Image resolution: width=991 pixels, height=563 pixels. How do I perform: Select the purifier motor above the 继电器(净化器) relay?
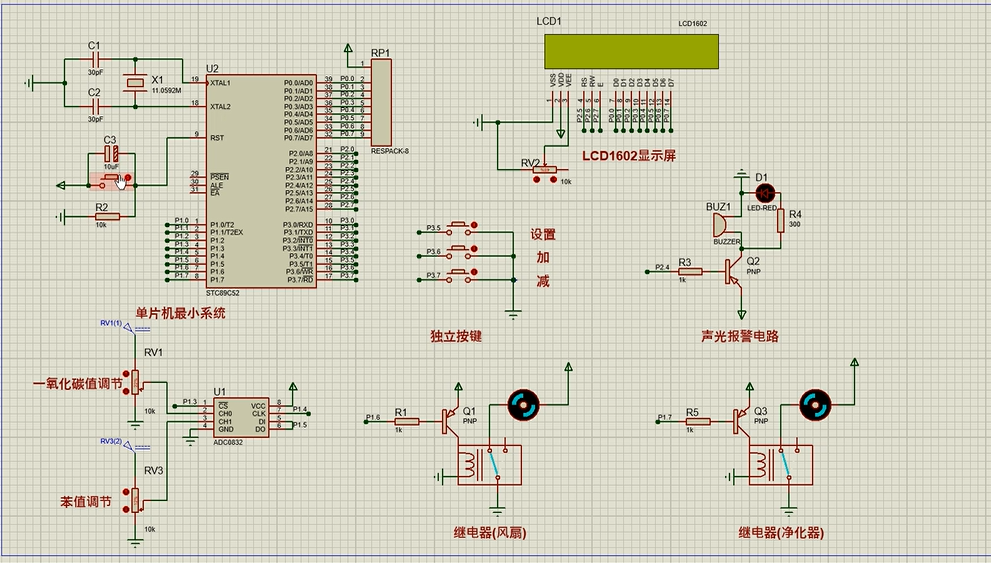(x=812, y=405)
